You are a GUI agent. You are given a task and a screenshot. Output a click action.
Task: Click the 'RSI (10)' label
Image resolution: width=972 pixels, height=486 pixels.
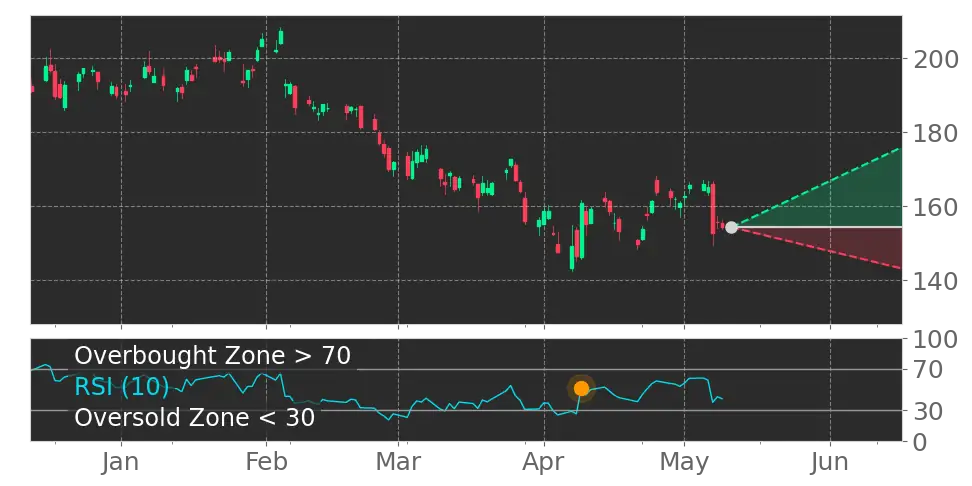pyautogui.click(x=122, y=387)
